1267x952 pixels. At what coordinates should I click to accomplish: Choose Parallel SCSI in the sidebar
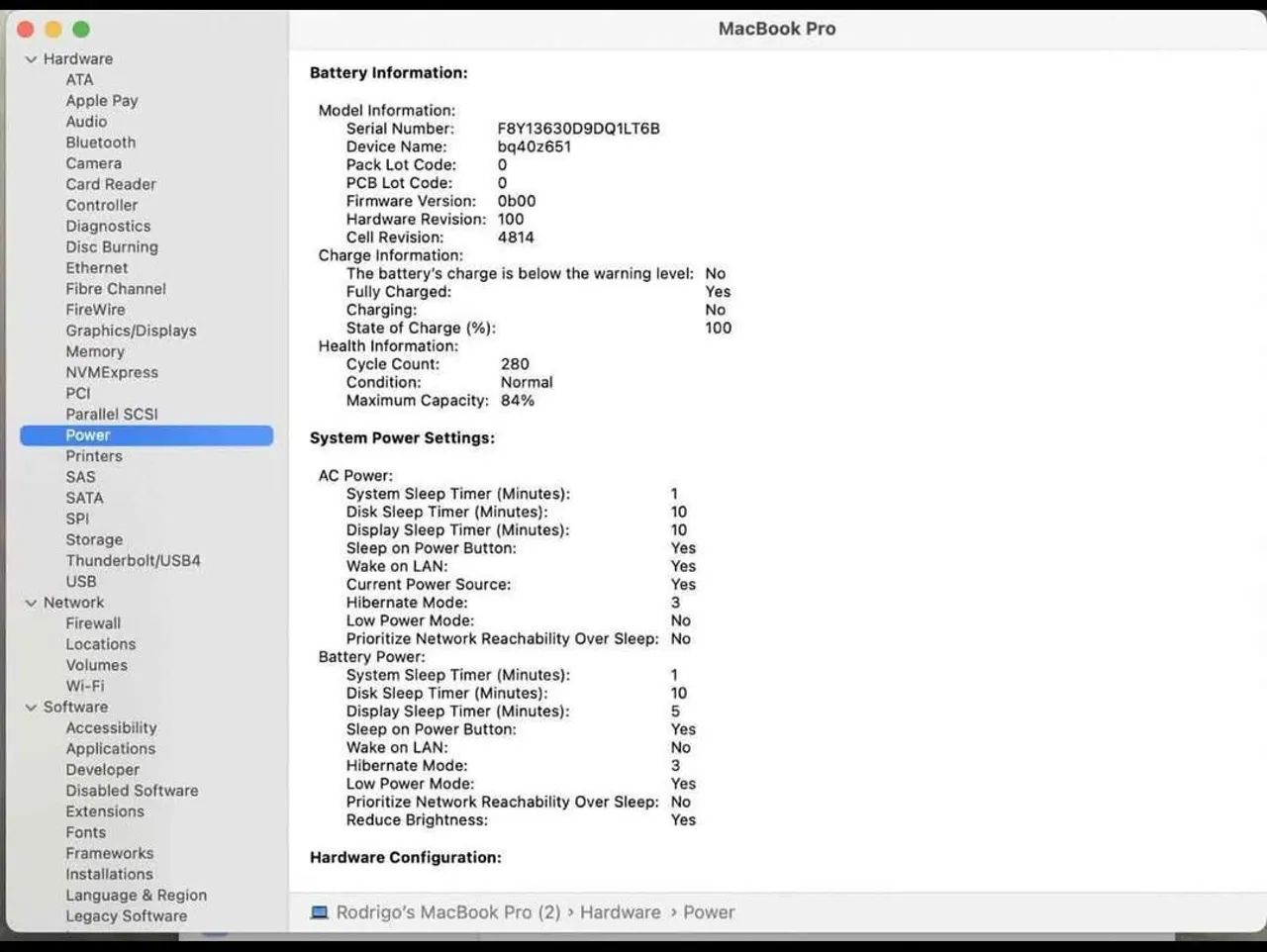click(112, 414)
